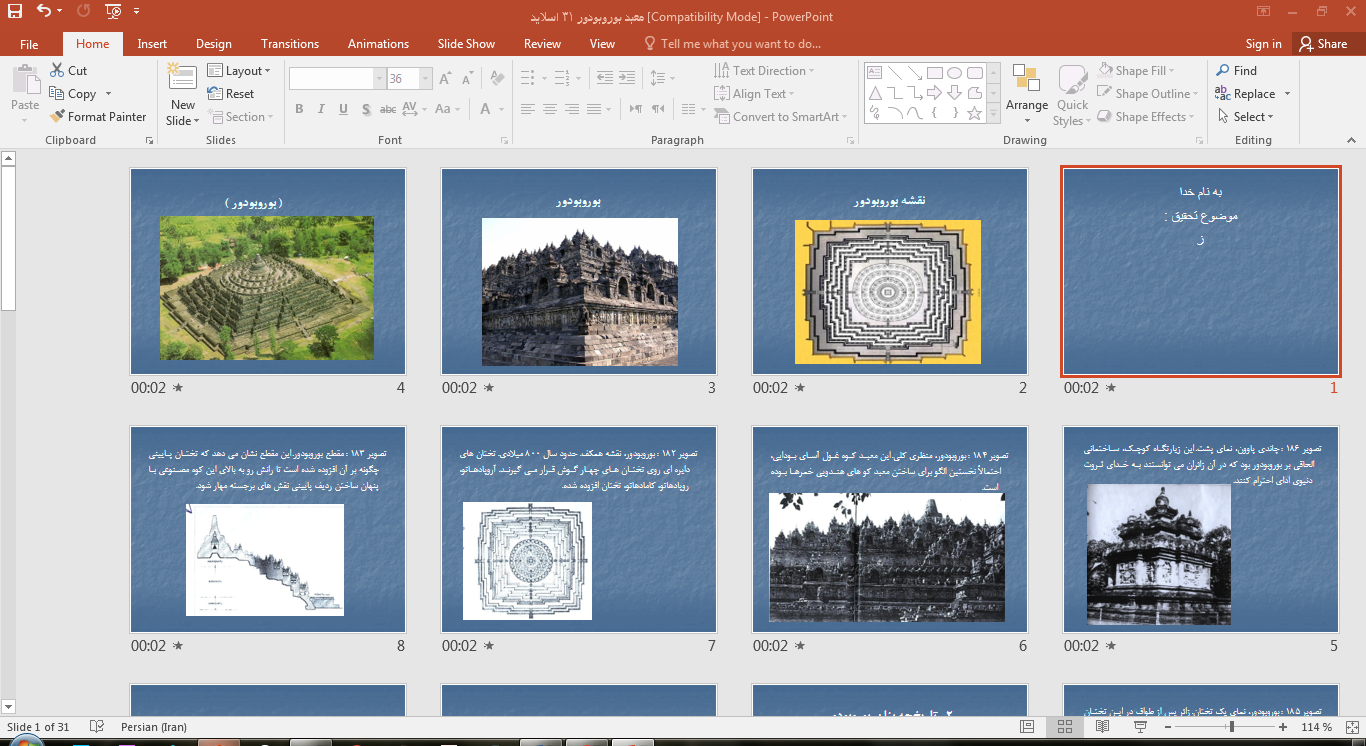Click the Cut scissors icon
The width and height of the screenshot is (1366, 746).
click(x=59, y=71)
